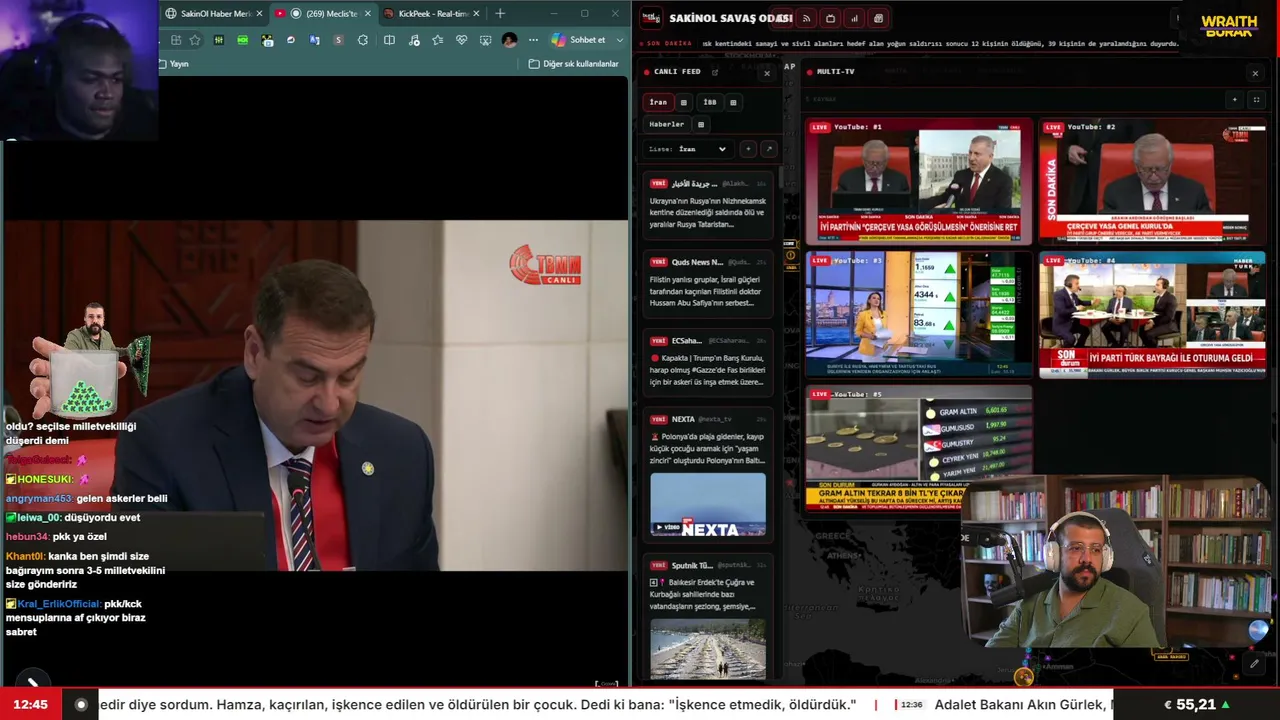This screenshot has height=720, width=1280.
Task: Open the Quds News feed post
Action: coord(708,283)
